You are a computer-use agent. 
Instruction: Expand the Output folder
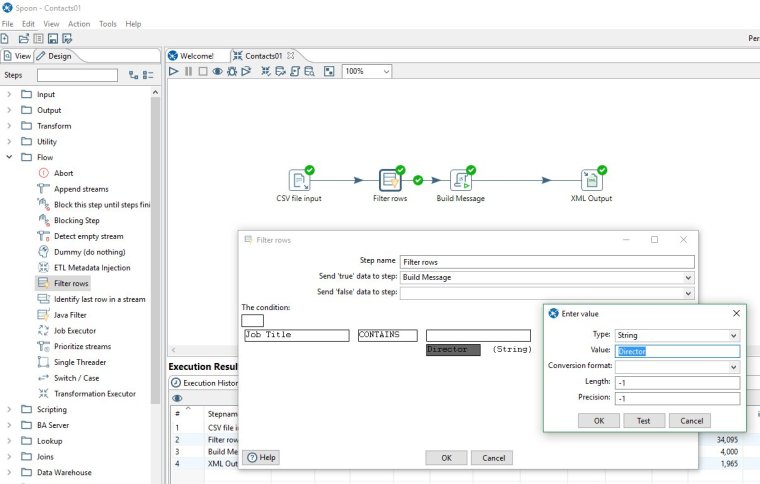(x=9, y=110)
